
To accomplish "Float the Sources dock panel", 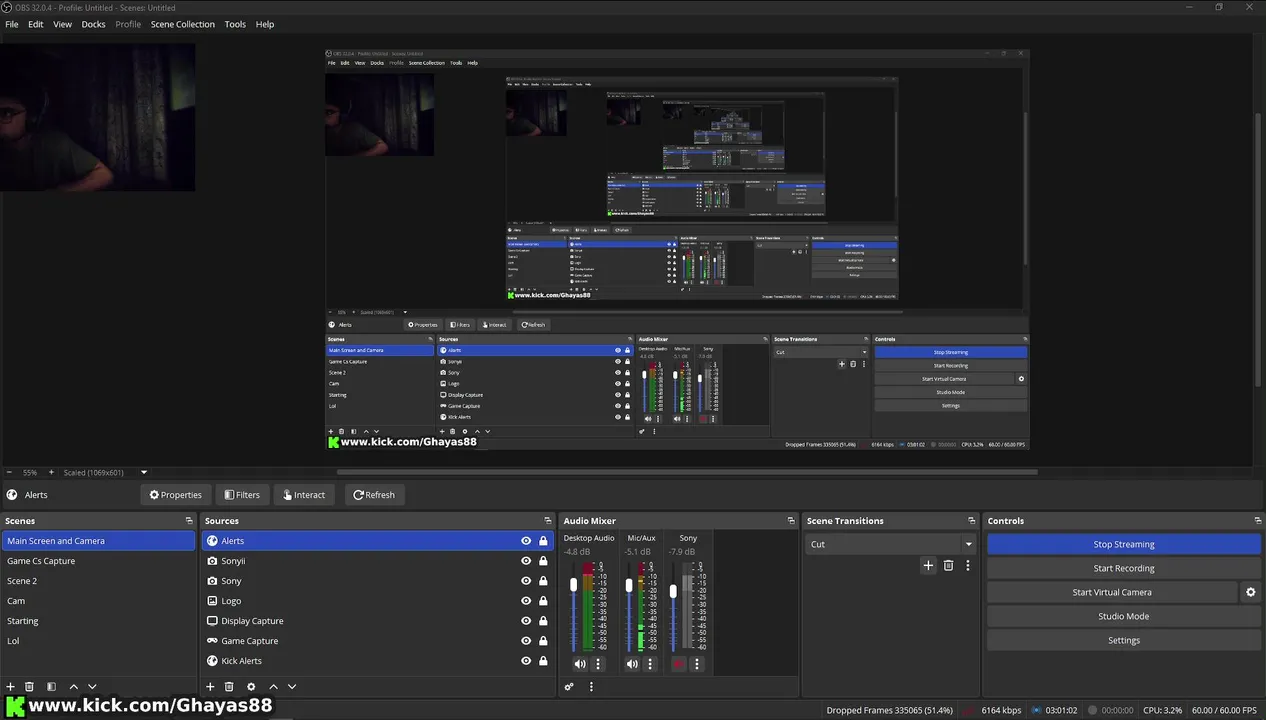I will click(547, 521).
